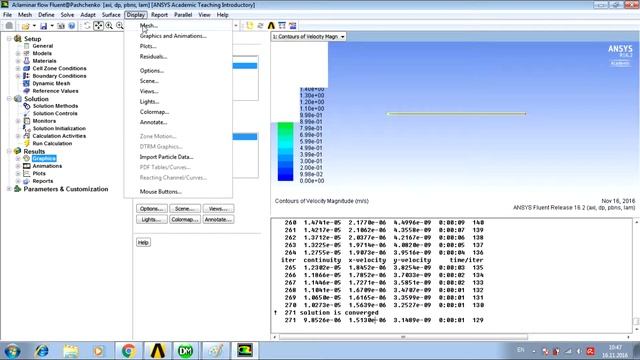Click Run Calculation lightning icon
Screen dimensions: 640x360
(27, 143)
